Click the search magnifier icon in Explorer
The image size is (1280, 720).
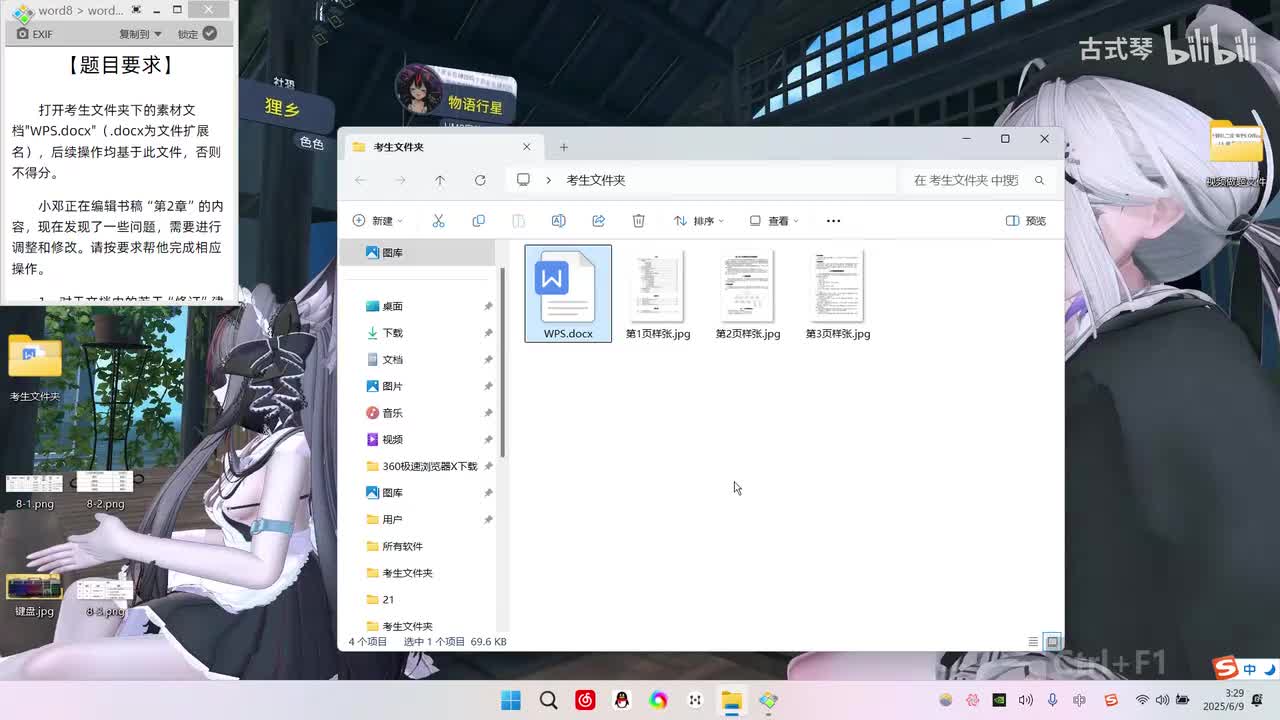click(x=1039, y=180)
